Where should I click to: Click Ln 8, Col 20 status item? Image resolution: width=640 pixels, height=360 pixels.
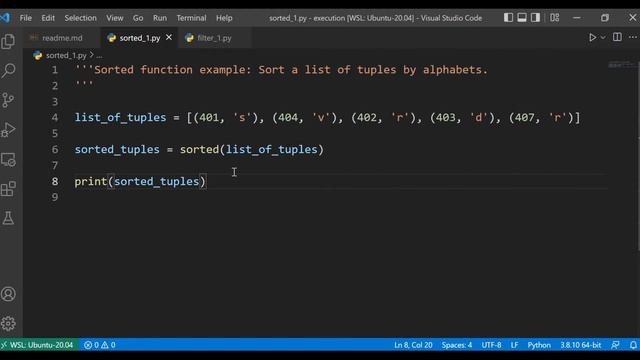(x=413, y=345)
